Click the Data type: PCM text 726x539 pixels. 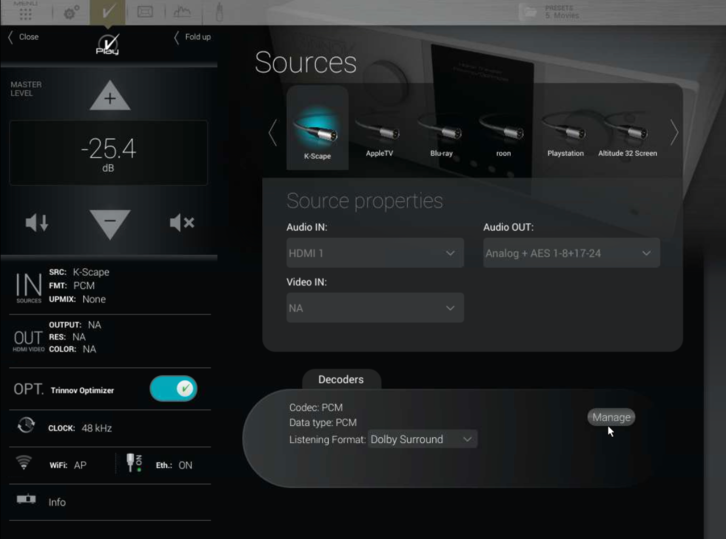(x=323, y=423)
